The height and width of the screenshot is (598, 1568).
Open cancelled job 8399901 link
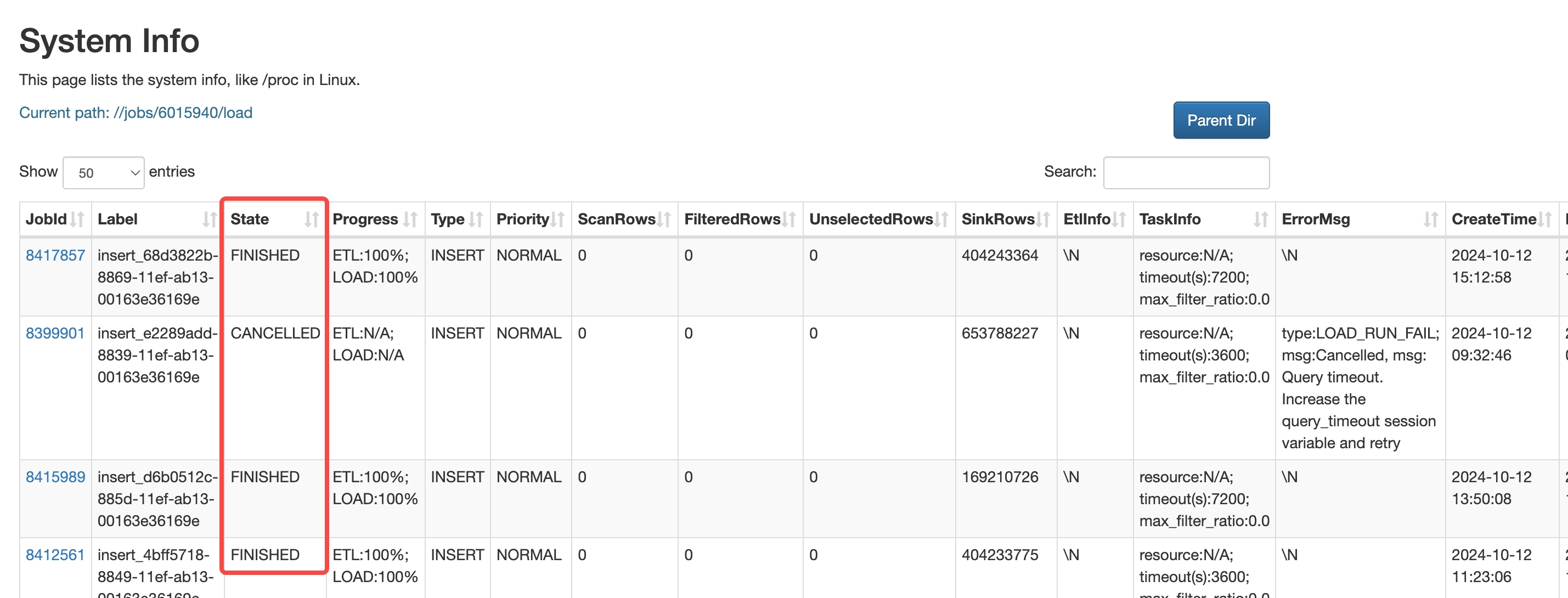55,333
